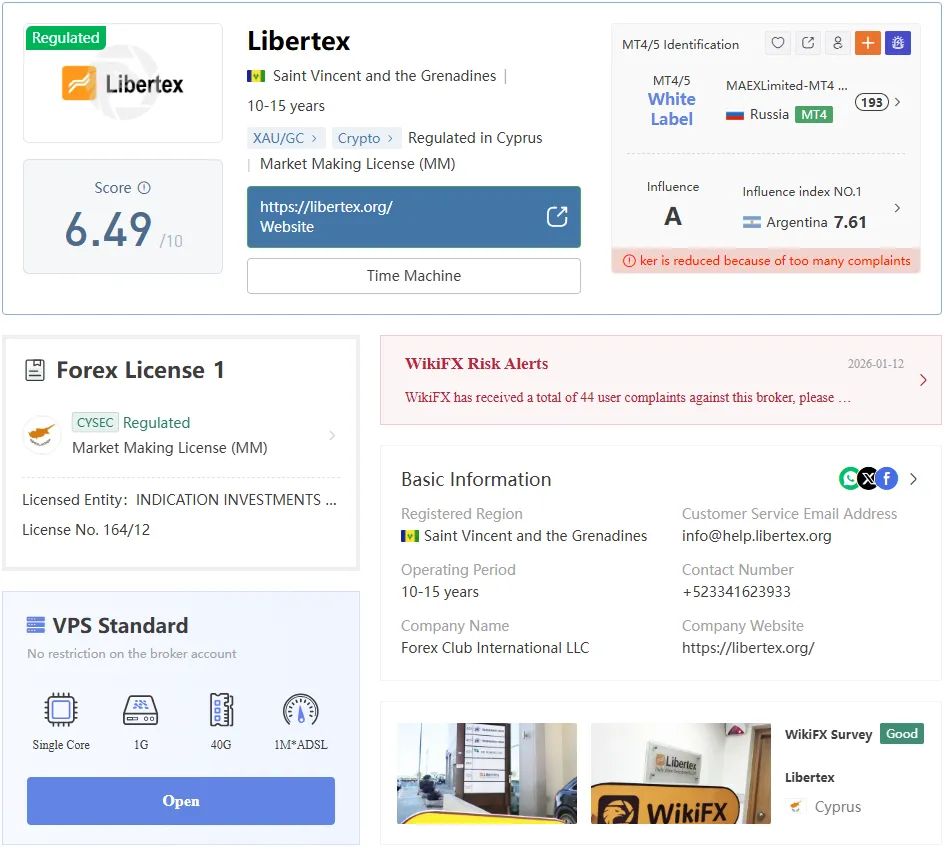This screenshot has height=847, width=945.
Task: Click the Libertex office sign survey photo
Action: tap(680, 773)
